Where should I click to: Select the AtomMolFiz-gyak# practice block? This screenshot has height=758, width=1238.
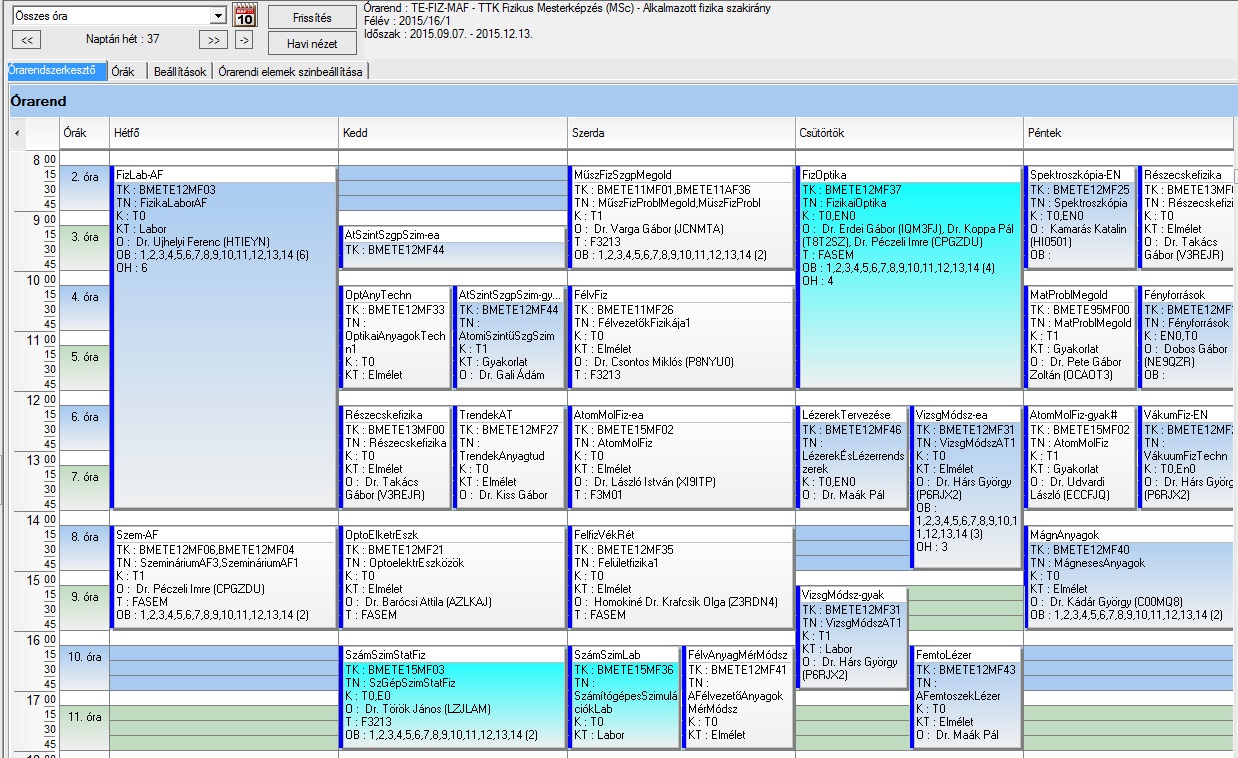1080,458
